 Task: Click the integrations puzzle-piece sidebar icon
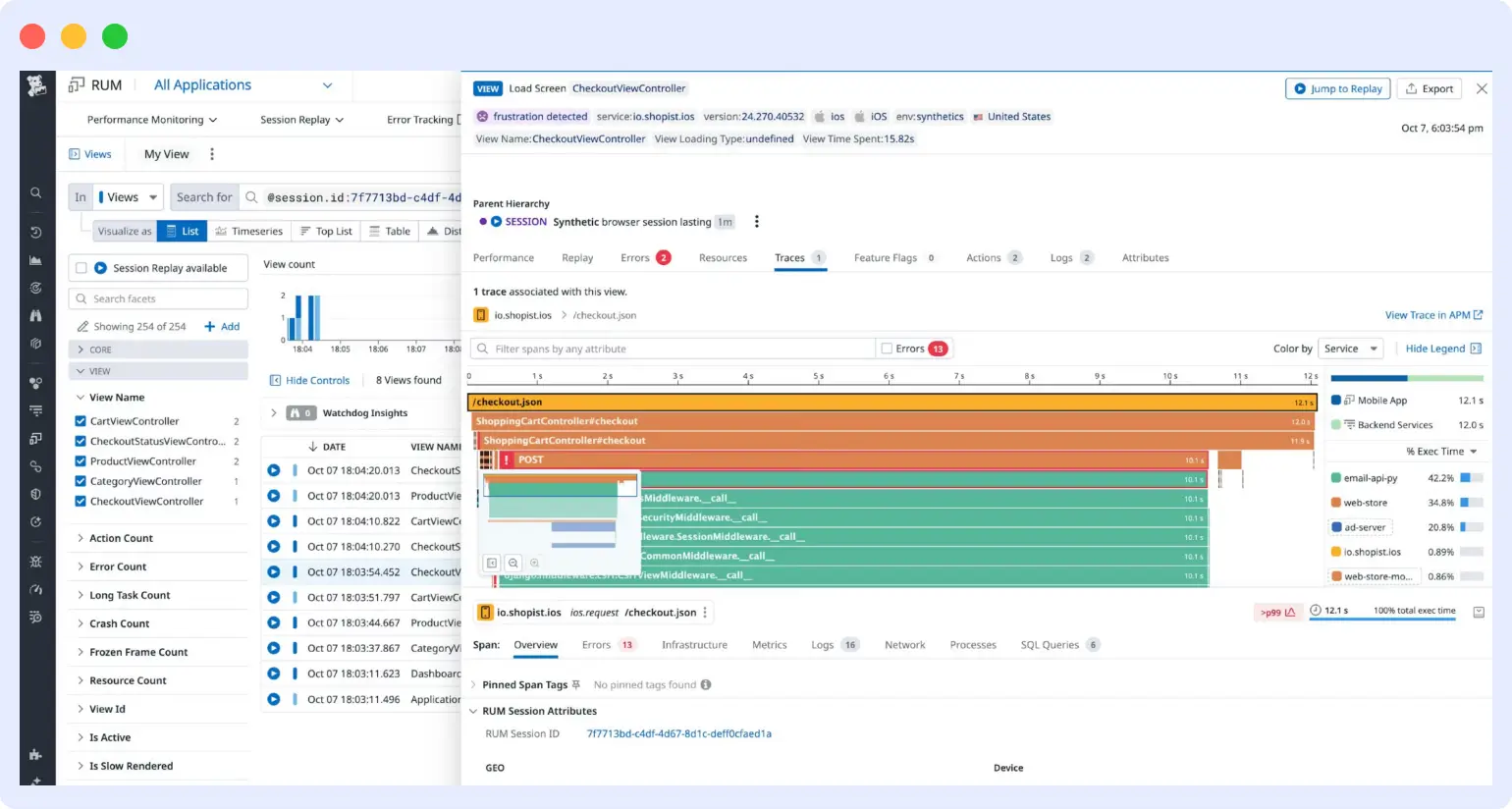[x=36, y=754]
